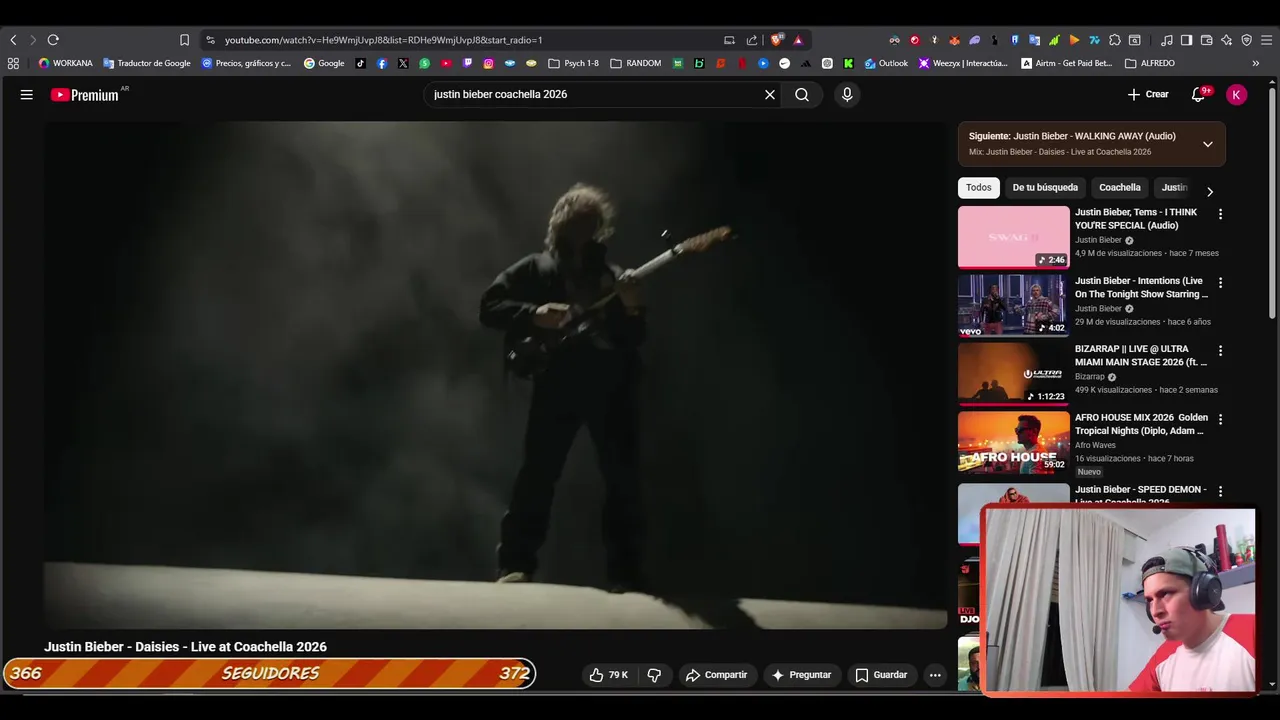Click the video player to pause
The image size is (1280, 720).
pyautogui.click(x=495, y=375)
